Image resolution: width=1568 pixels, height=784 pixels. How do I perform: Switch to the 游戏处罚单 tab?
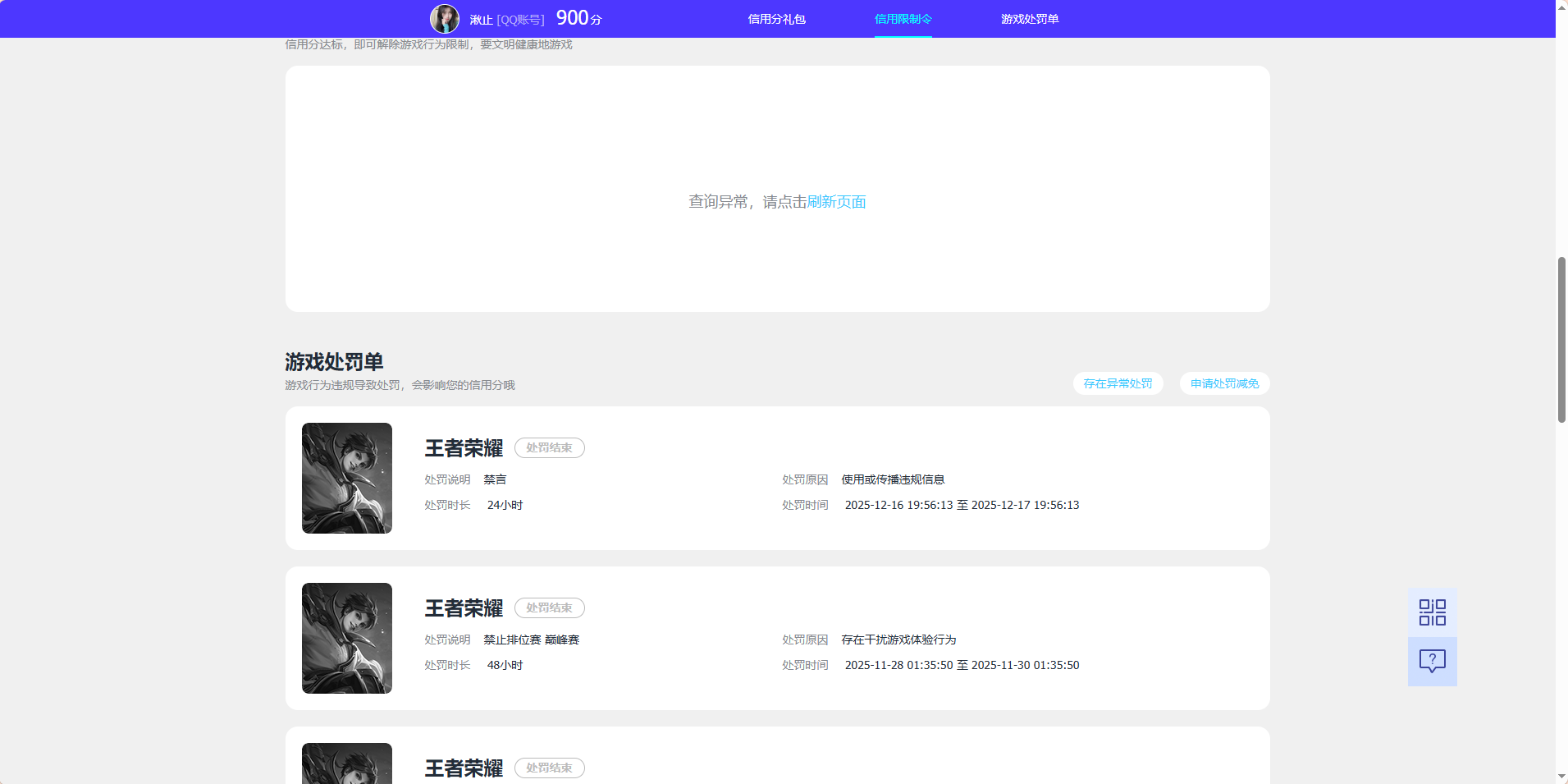pos(1029,19)
